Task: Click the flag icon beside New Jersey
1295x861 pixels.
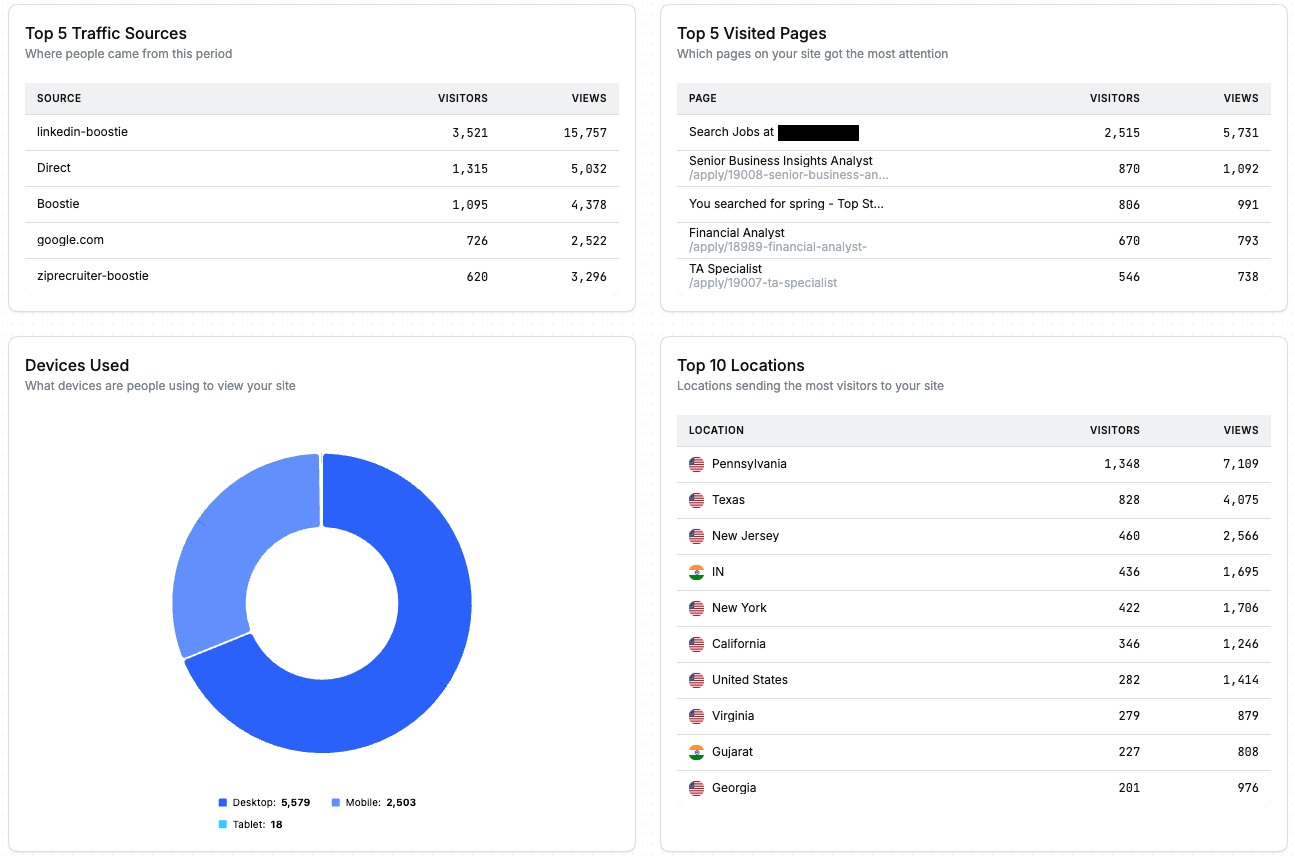Action: point(697,536)
